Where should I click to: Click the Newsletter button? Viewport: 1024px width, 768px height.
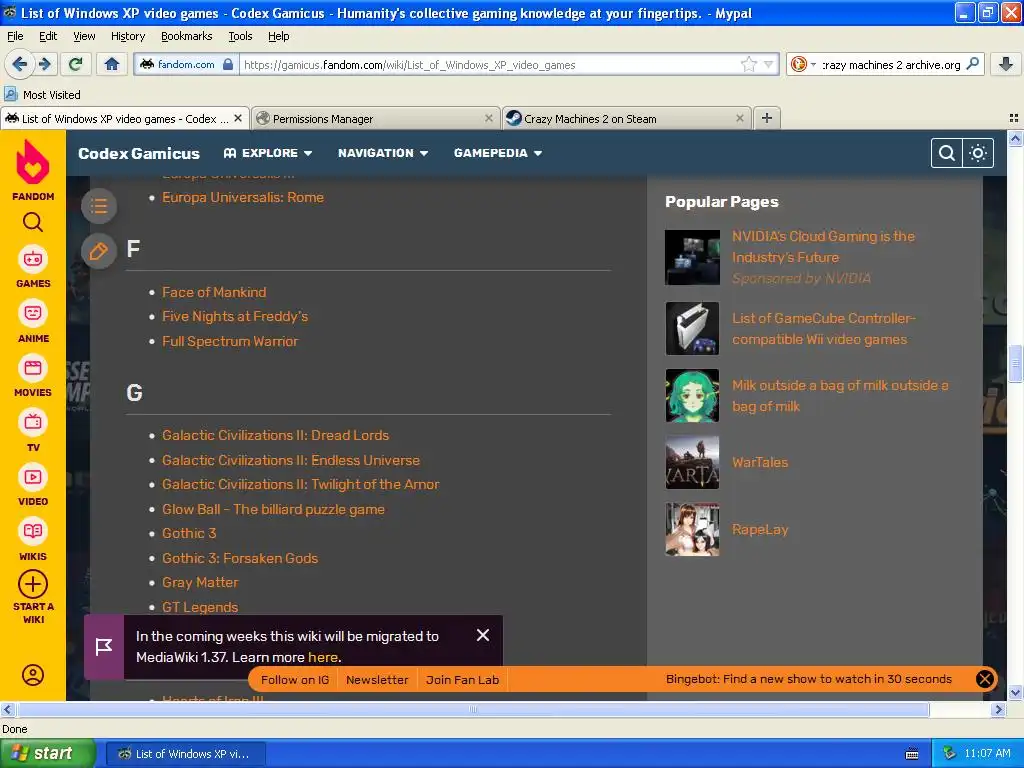click(377, 679)
